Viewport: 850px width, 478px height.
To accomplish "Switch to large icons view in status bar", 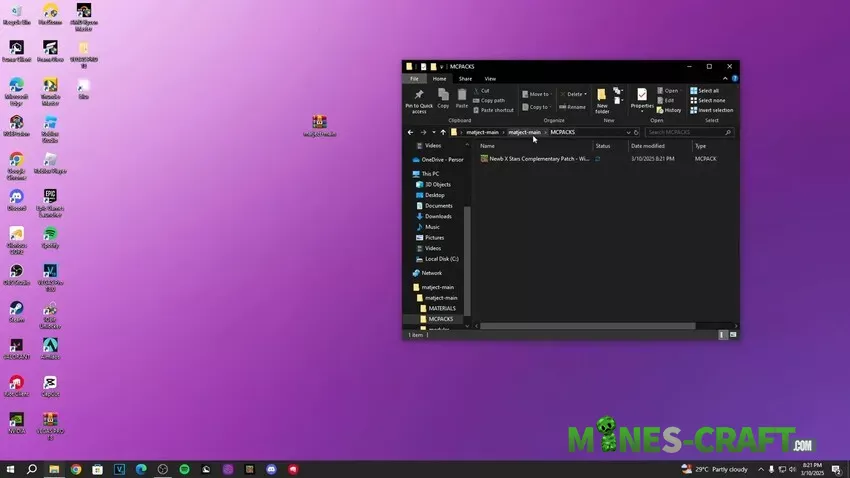I will click(734, 336).
